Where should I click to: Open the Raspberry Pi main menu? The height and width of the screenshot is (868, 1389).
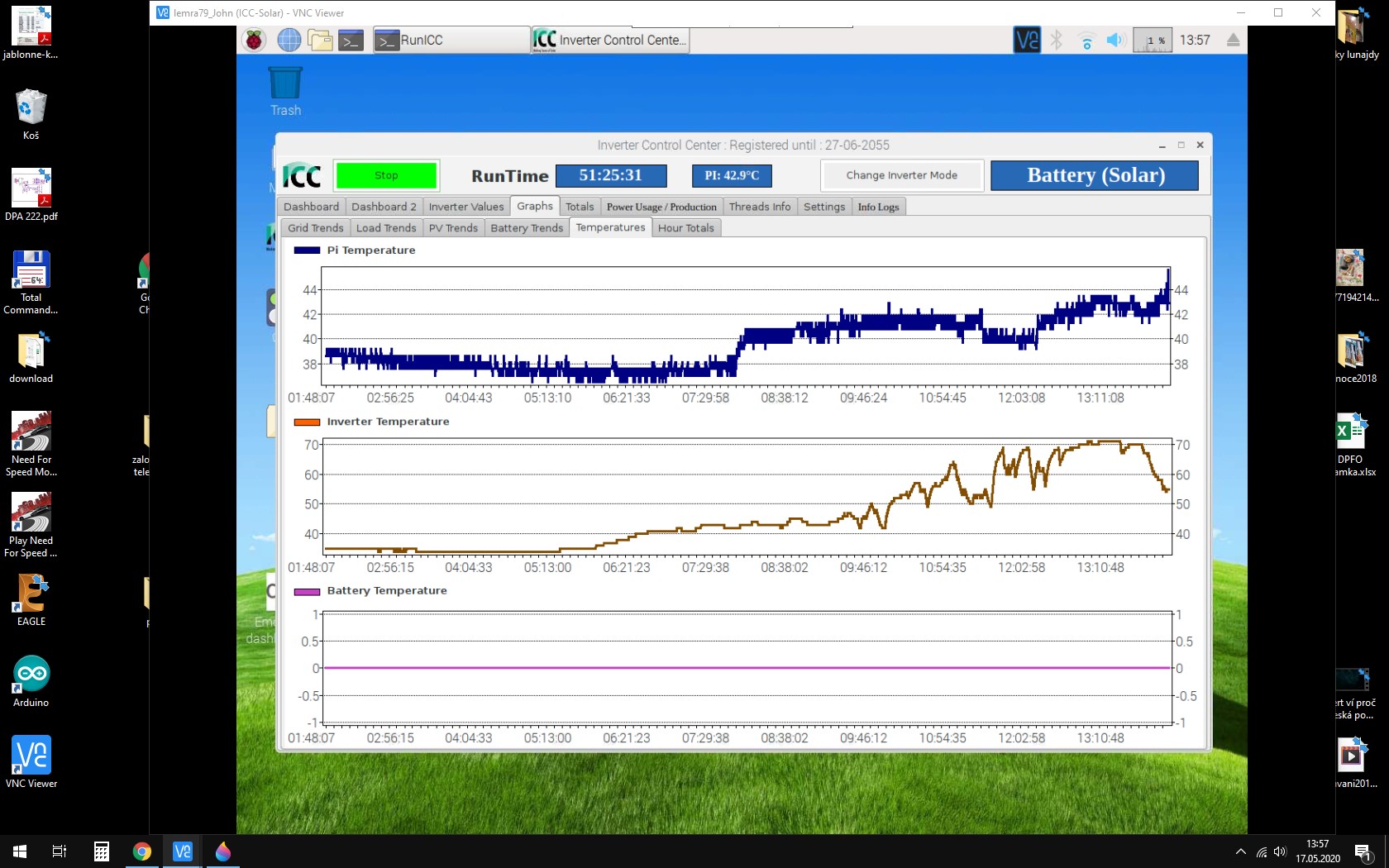tap(254, 40)
